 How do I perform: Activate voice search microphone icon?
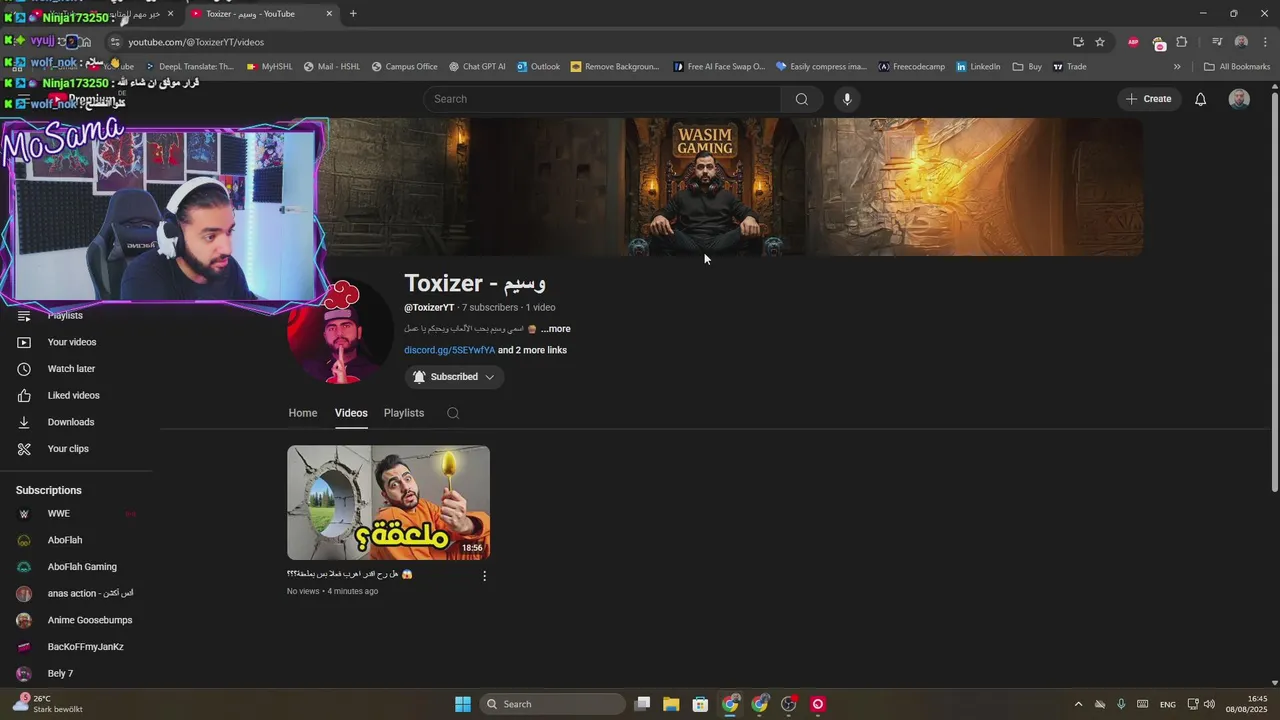[x=847, y=99]
